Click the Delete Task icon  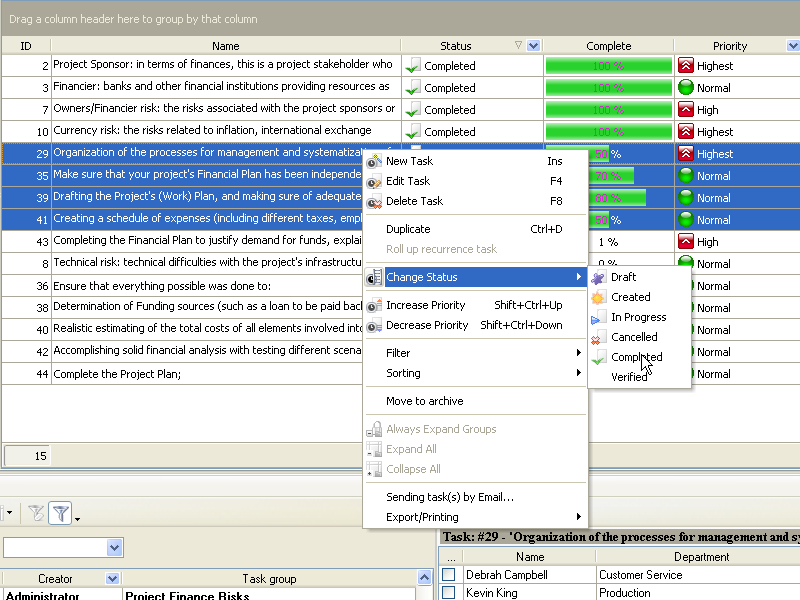point(374,201)
